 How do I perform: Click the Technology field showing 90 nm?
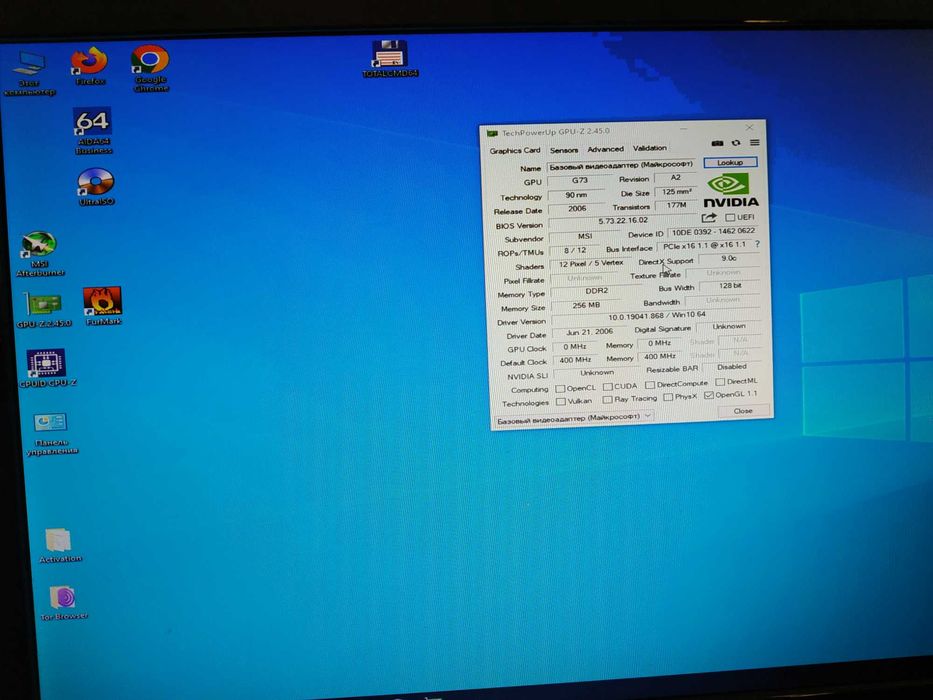[576, 195]
